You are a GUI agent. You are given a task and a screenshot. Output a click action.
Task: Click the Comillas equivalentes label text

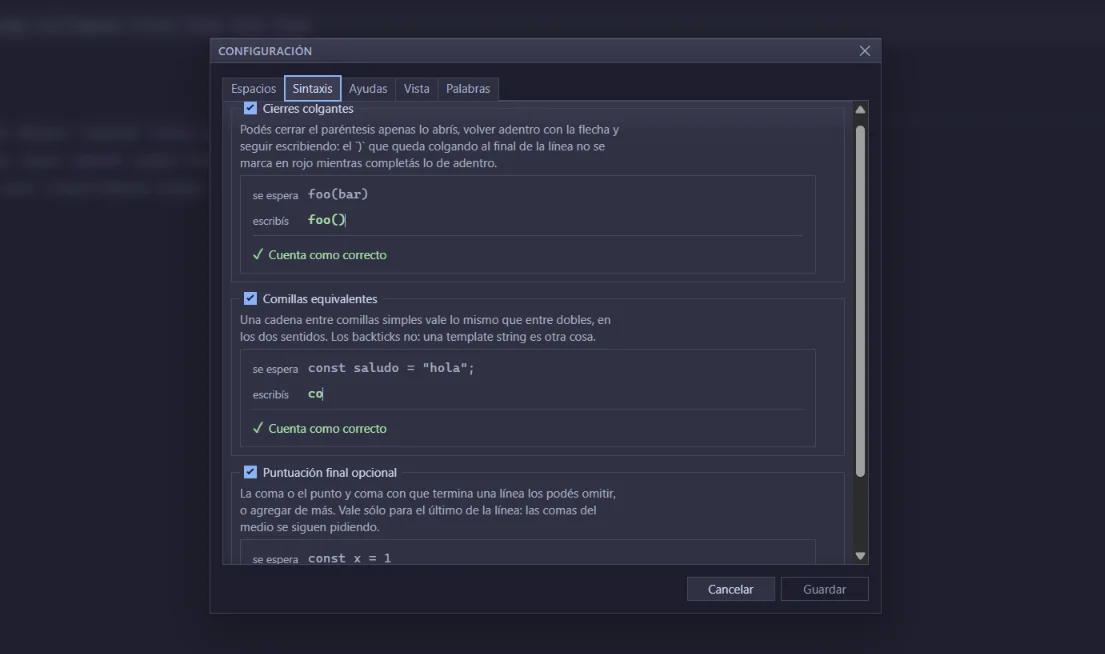[x=320, y=299]
